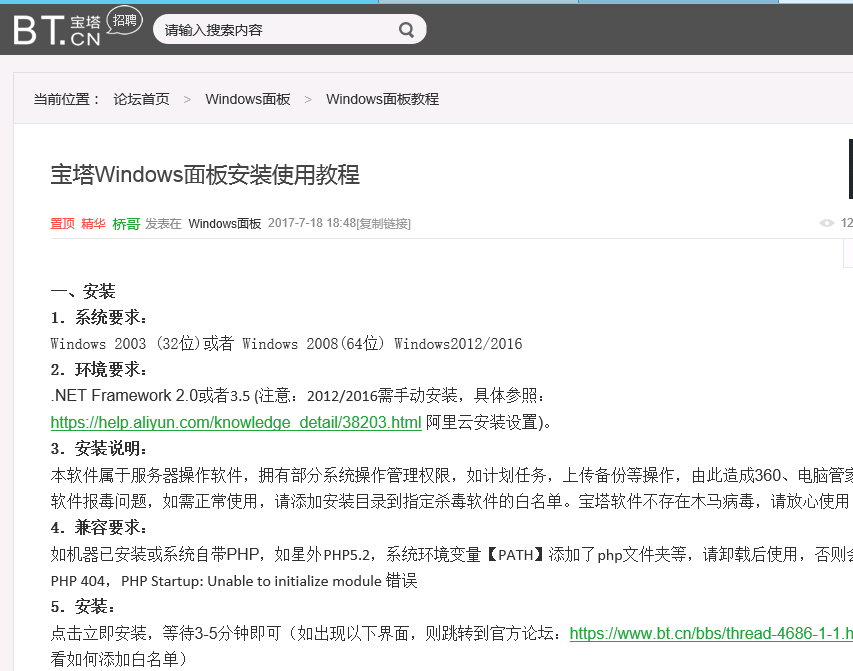The height and width of the screenshot is (671, 853).
Task: Click the [复制链接] copy link
Action: pos(384,224)
